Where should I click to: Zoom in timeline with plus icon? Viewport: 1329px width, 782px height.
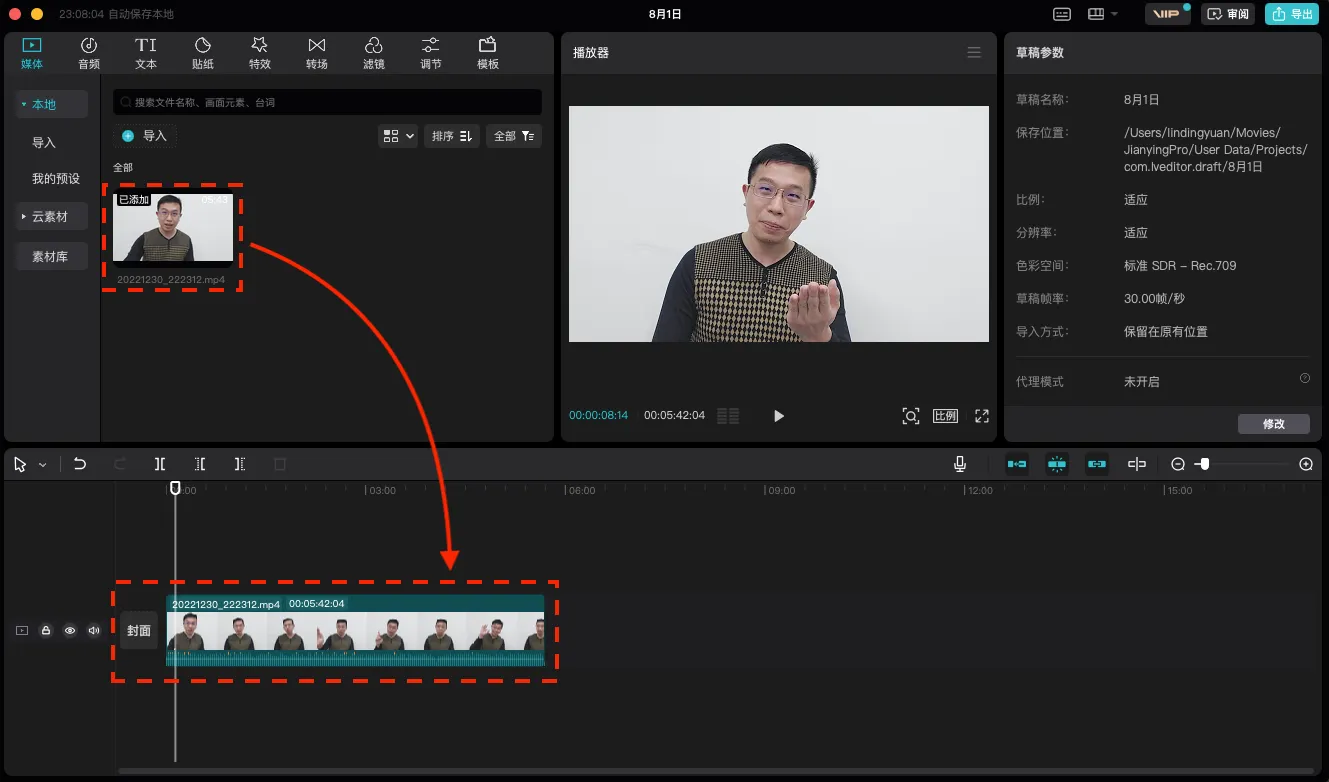pos(1306,464)
